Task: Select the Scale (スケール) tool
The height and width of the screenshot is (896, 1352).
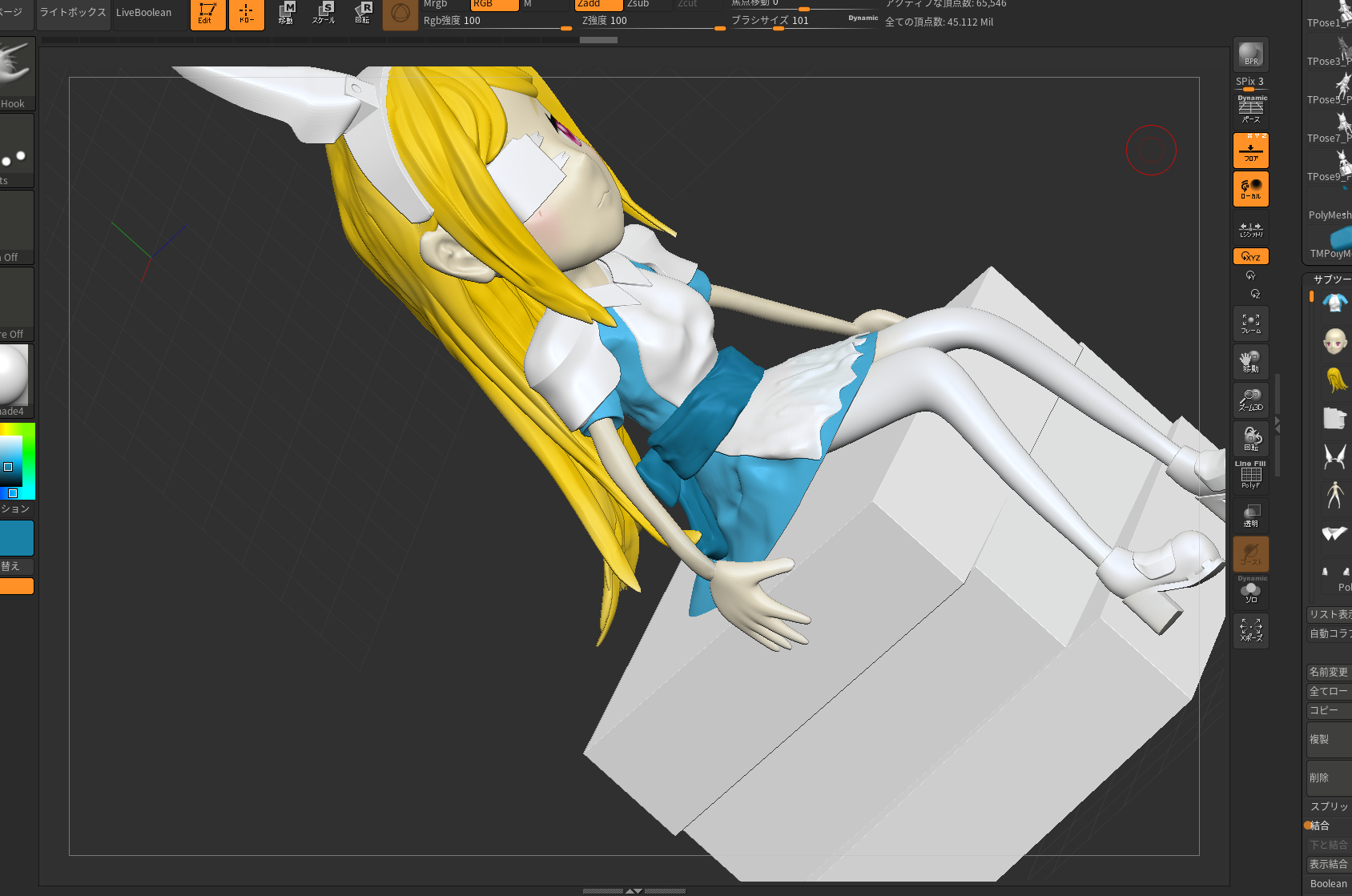Action: click(x=324, y=14)
